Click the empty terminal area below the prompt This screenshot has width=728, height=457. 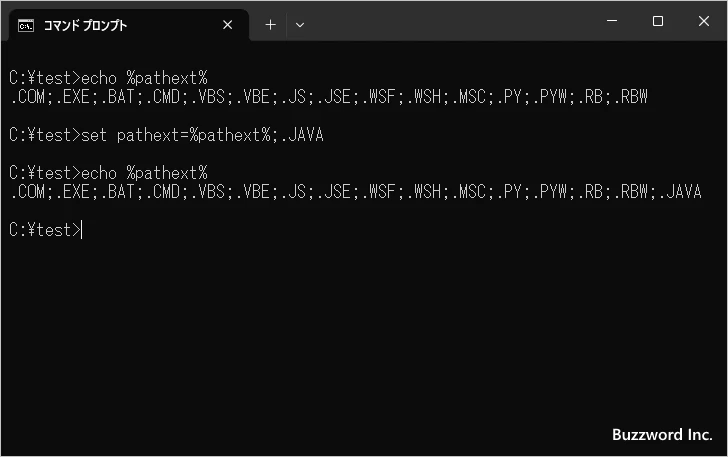364,334
